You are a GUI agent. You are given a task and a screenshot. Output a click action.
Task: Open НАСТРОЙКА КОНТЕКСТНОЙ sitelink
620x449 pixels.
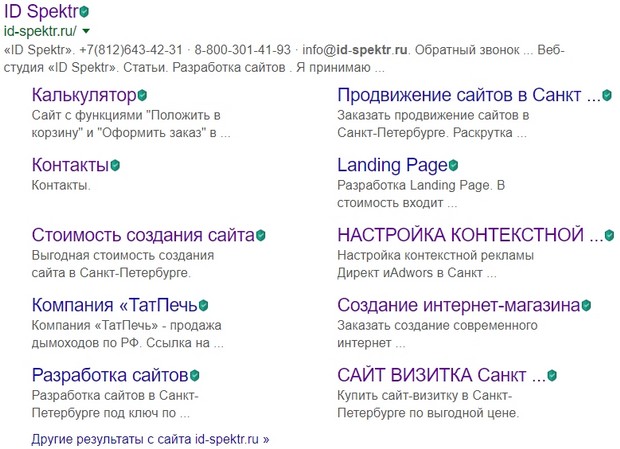click(471, 235)
